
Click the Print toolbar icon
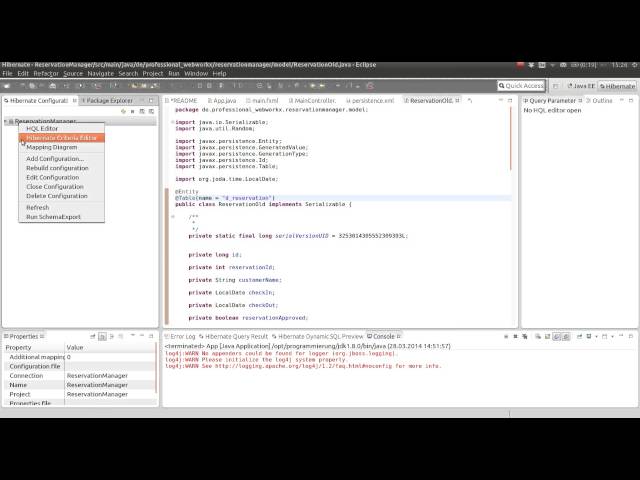pos(52,86)
